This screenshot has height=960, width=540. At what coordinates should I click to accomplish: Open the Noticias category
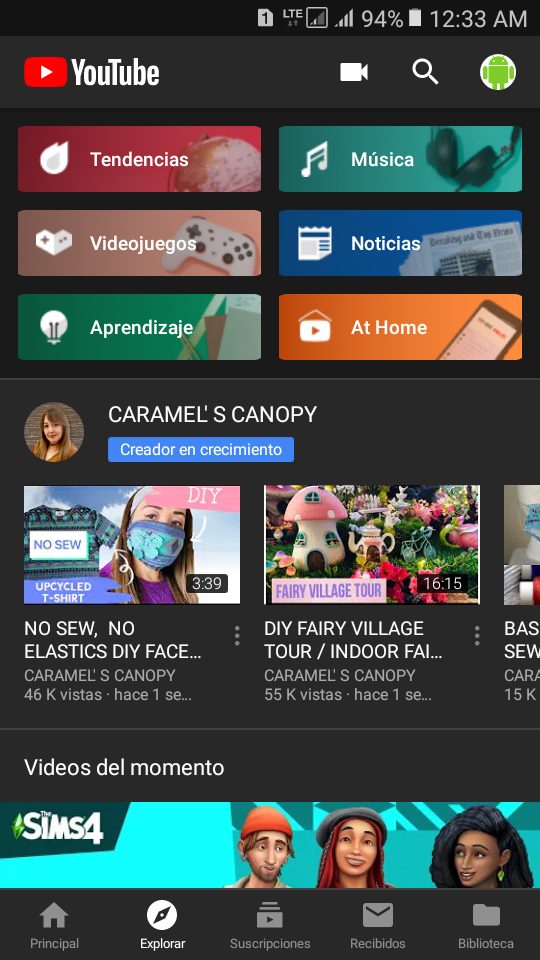coord(400,243)
